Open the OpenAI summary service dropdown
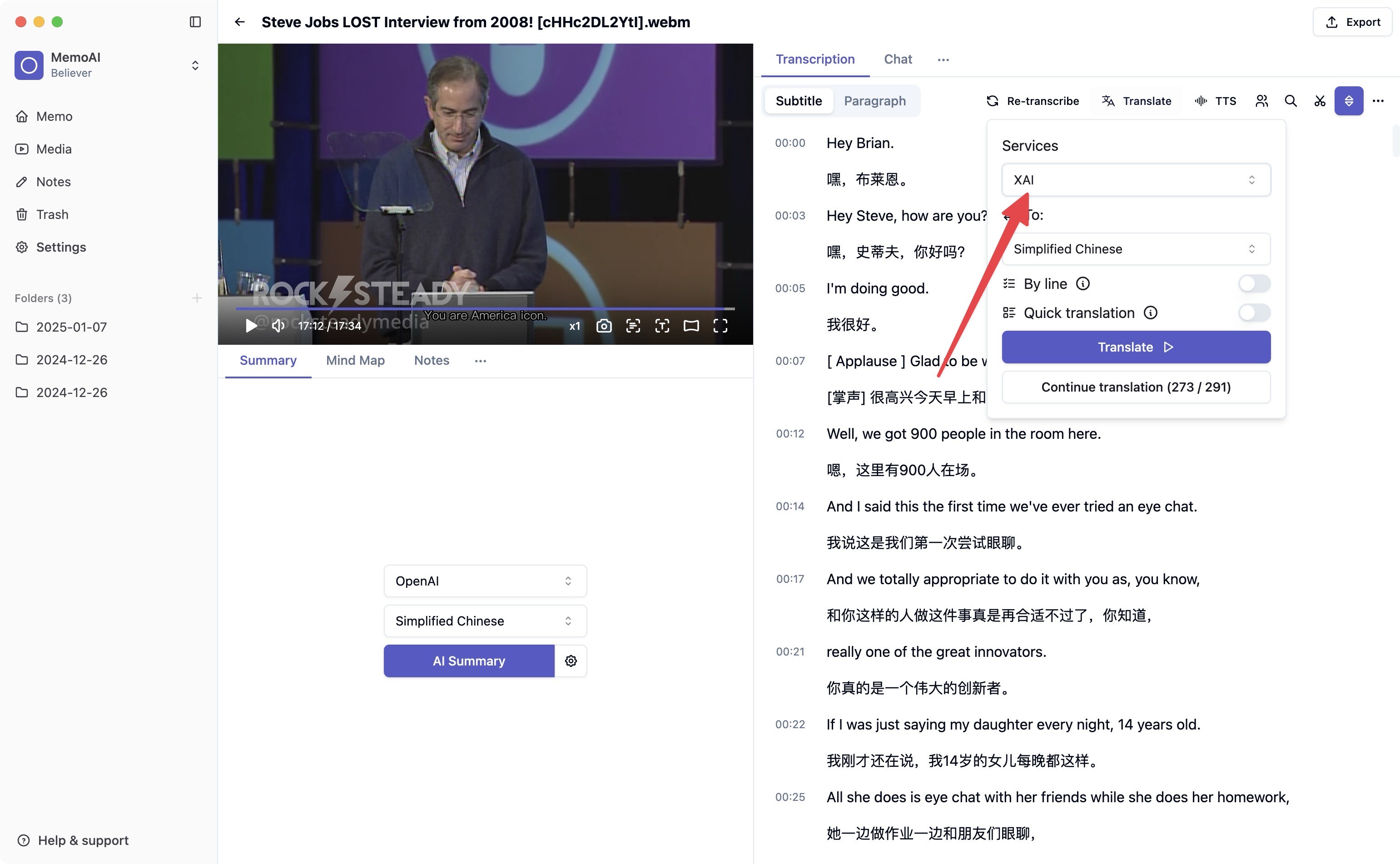The height and width of the screenshot is (864, 1400). pos(485,581)
